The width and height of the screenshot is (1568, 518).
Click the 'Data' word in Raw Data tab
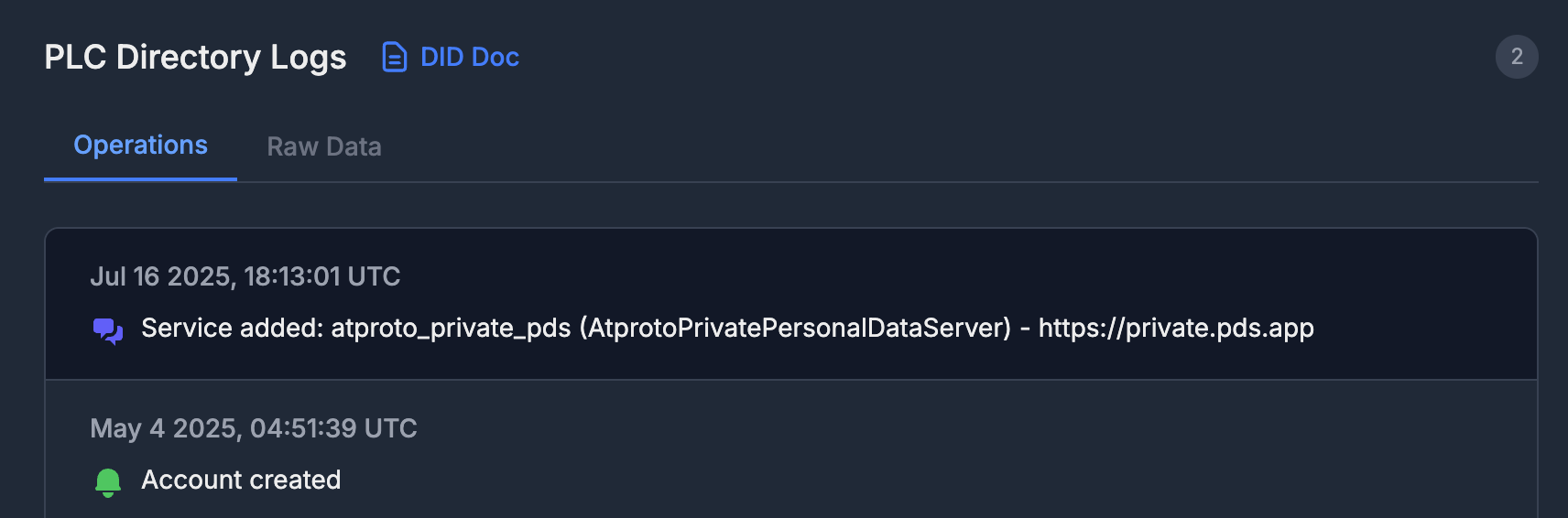pyautogui.click(x=354, y=146)
